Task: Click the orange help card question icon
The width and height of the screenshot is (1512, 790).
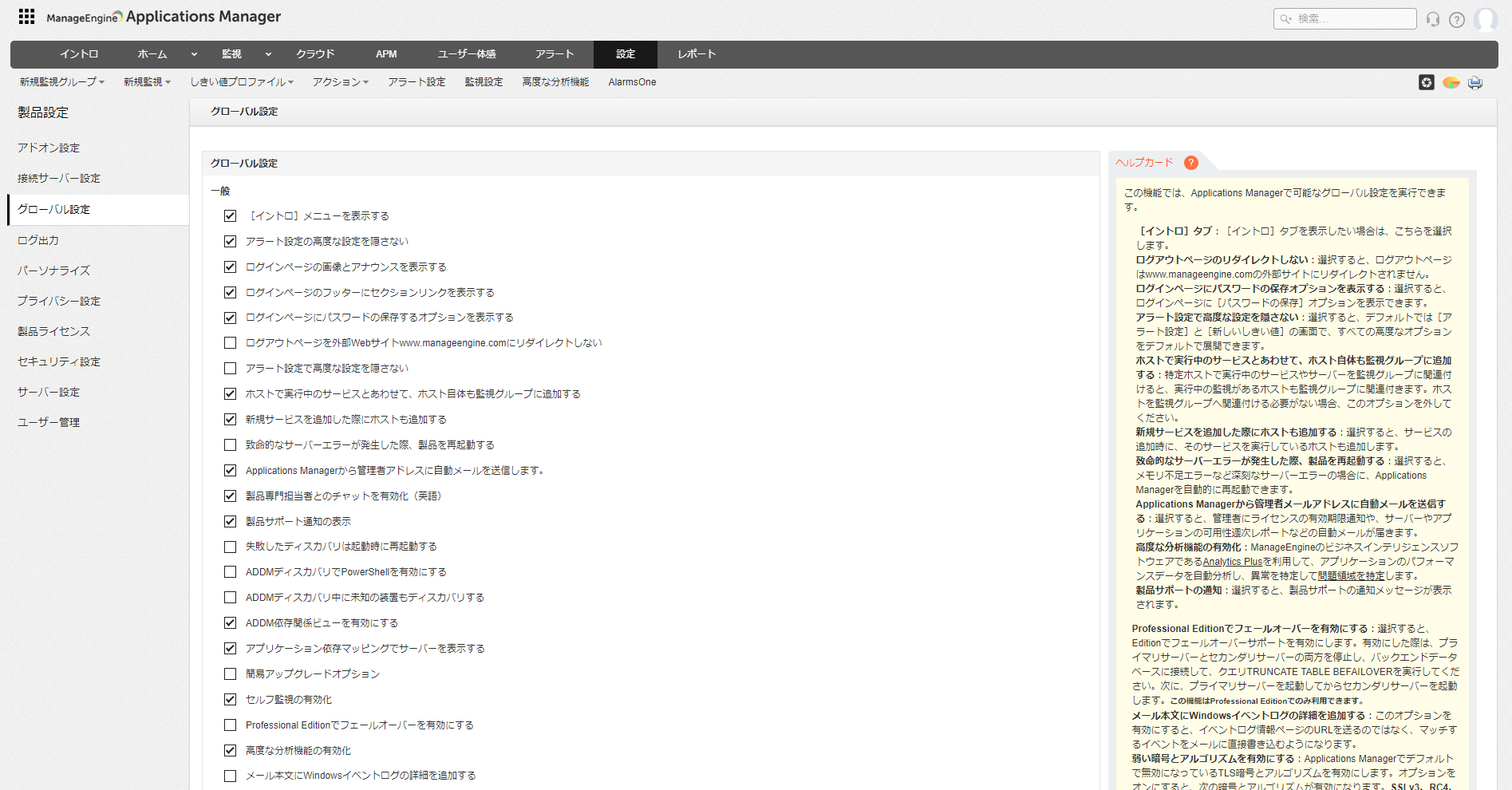Action: coord(1190,163)
